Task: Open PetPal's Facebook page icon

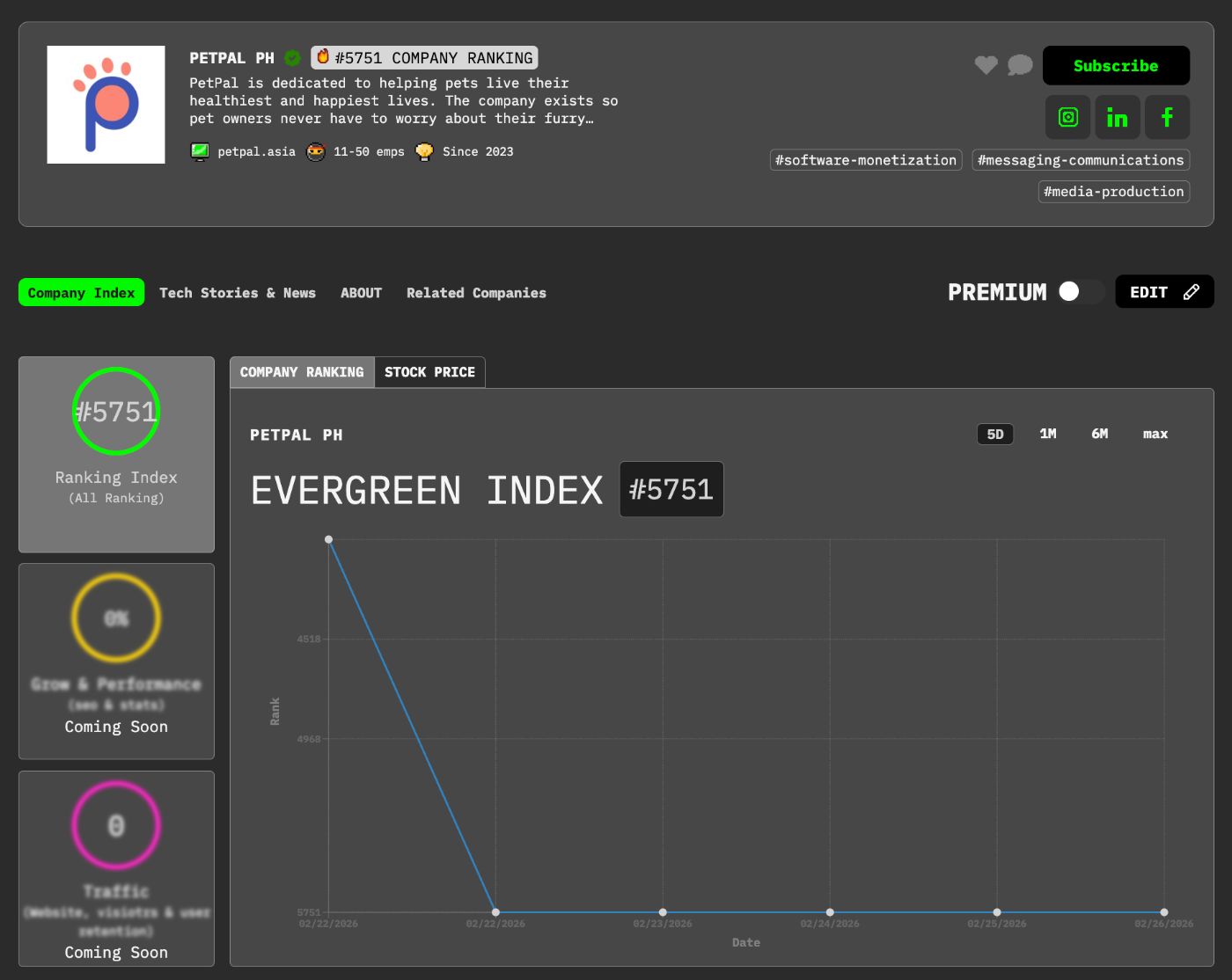Action: pyautogui.click(x=1166, y=117)
